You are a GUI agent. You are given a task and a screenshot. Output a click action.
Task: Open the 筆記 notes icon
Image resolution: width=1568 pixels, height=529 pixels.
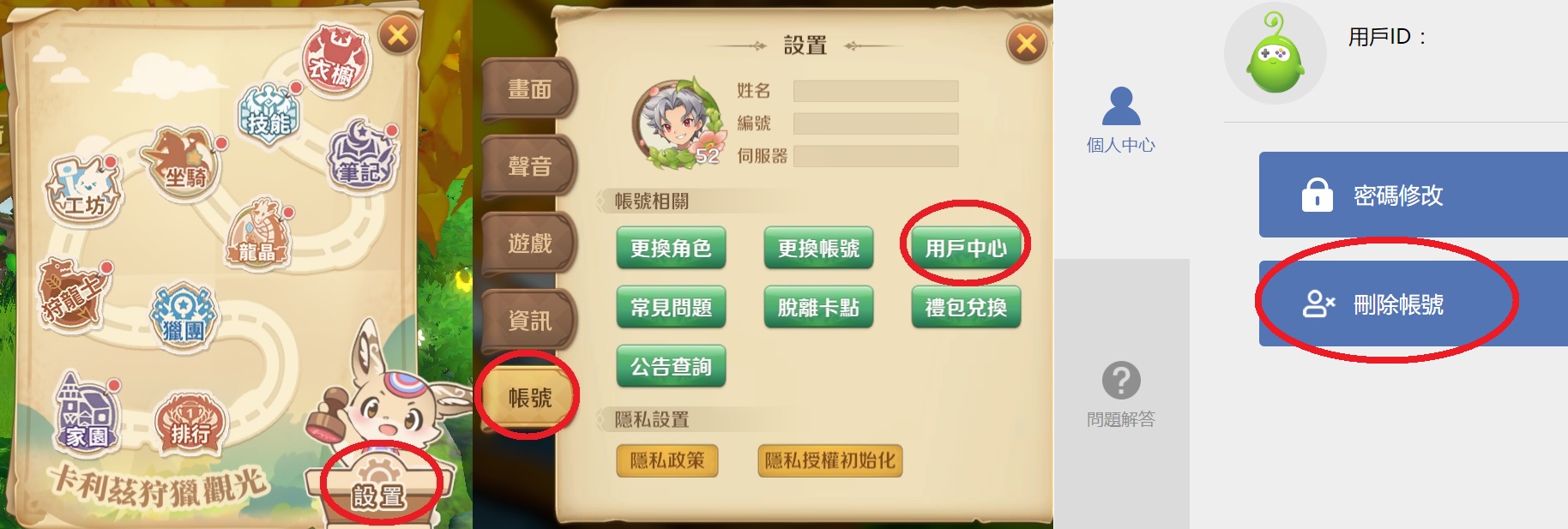pyautogui.click(x=363, y=158)
